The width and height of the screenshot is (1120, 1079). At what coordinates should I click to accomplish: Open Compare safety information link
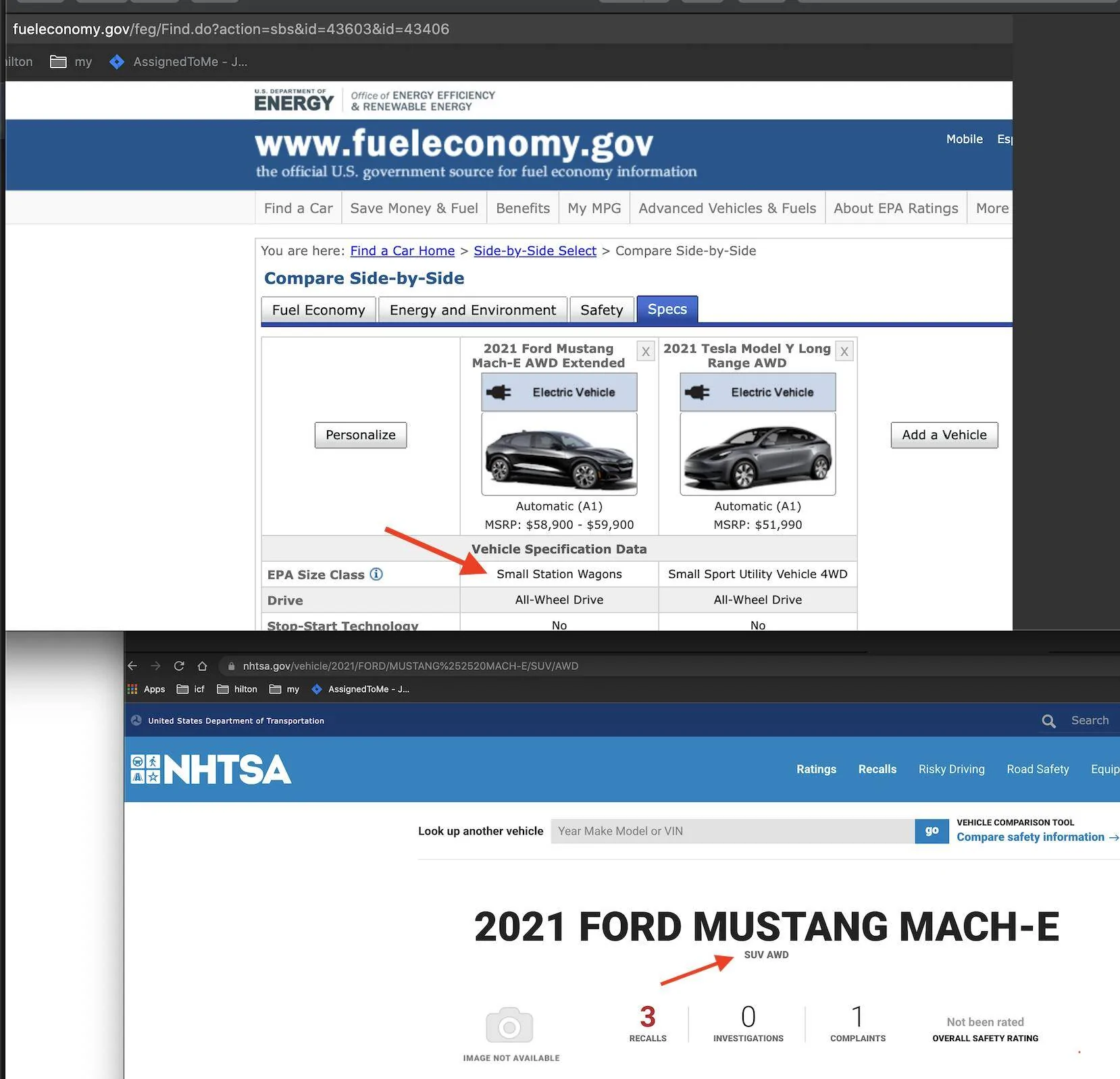pyautogui.click(x=1037, y=837)
